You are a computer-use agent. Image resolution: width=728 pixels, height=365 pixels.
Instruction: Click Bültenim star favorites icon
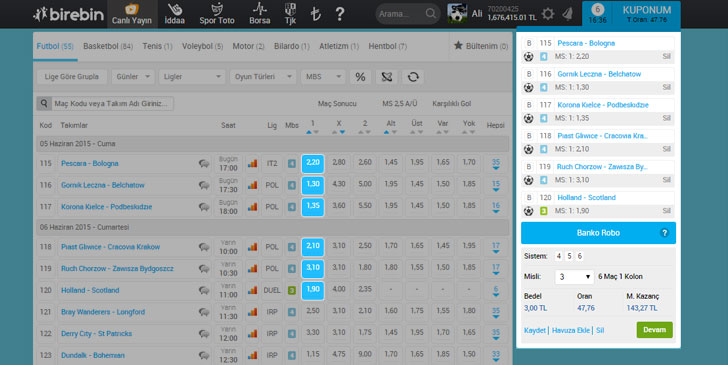coord(458,46)
